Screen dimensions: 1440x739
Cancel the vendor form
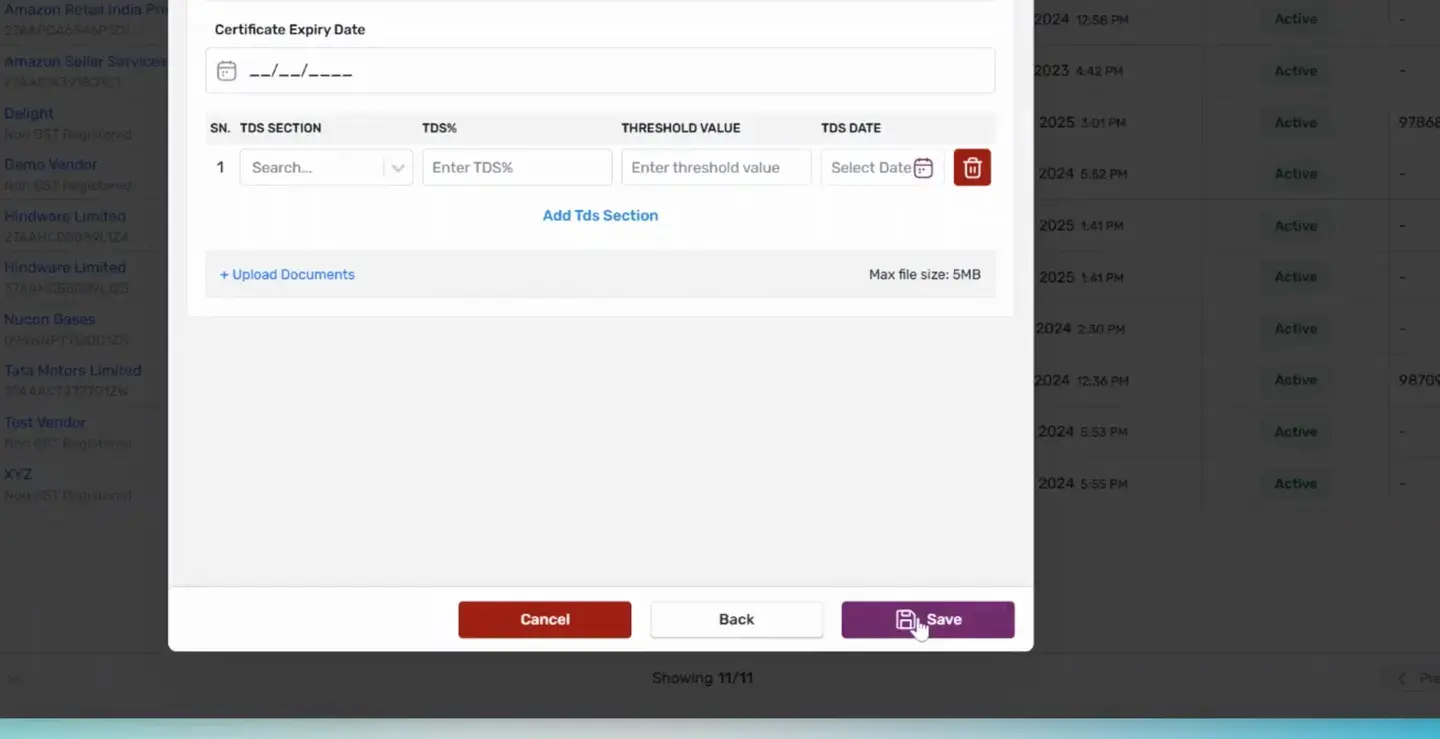click(545, 620)
